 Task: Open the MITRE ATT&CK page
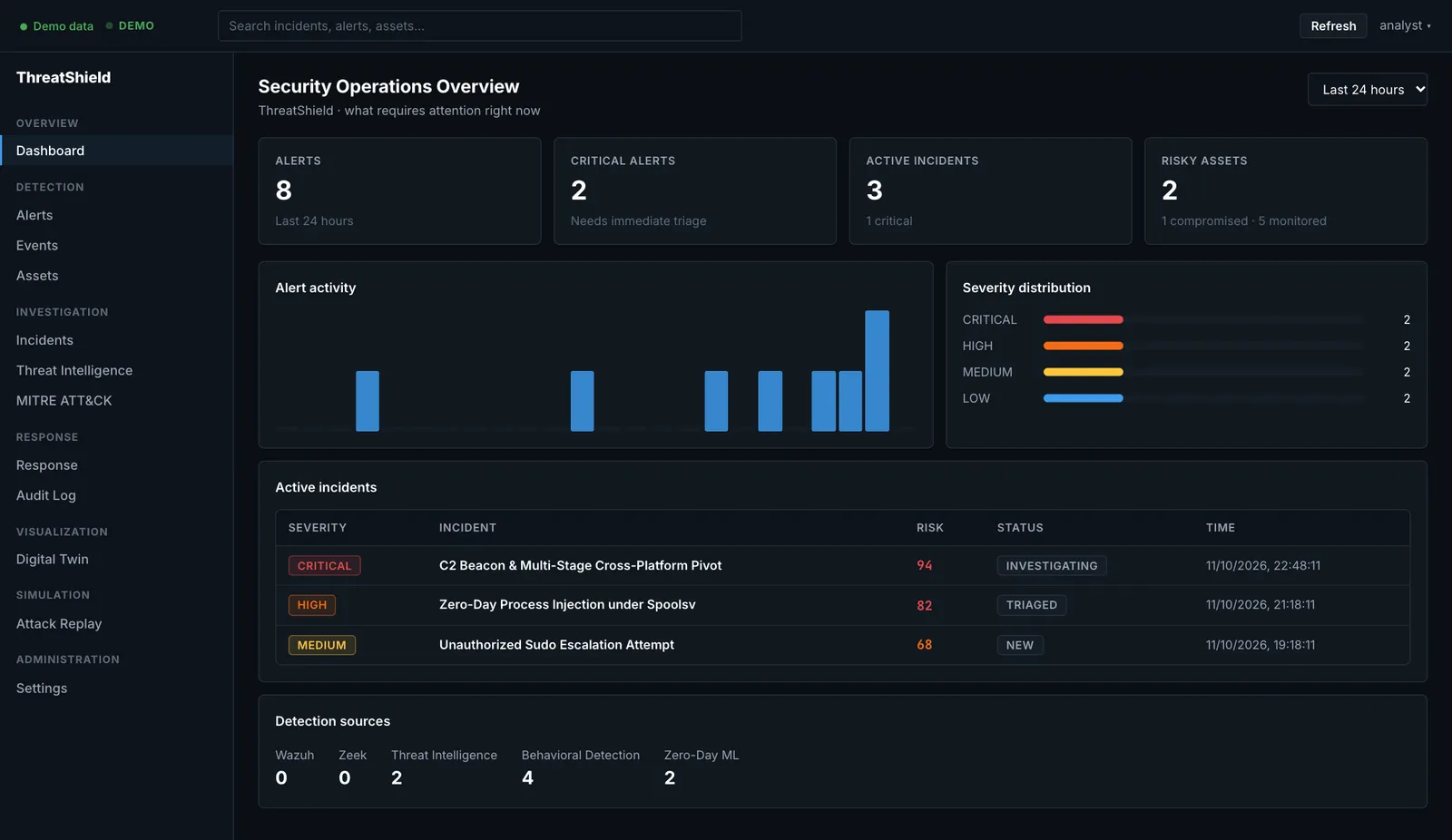(116, 401)
